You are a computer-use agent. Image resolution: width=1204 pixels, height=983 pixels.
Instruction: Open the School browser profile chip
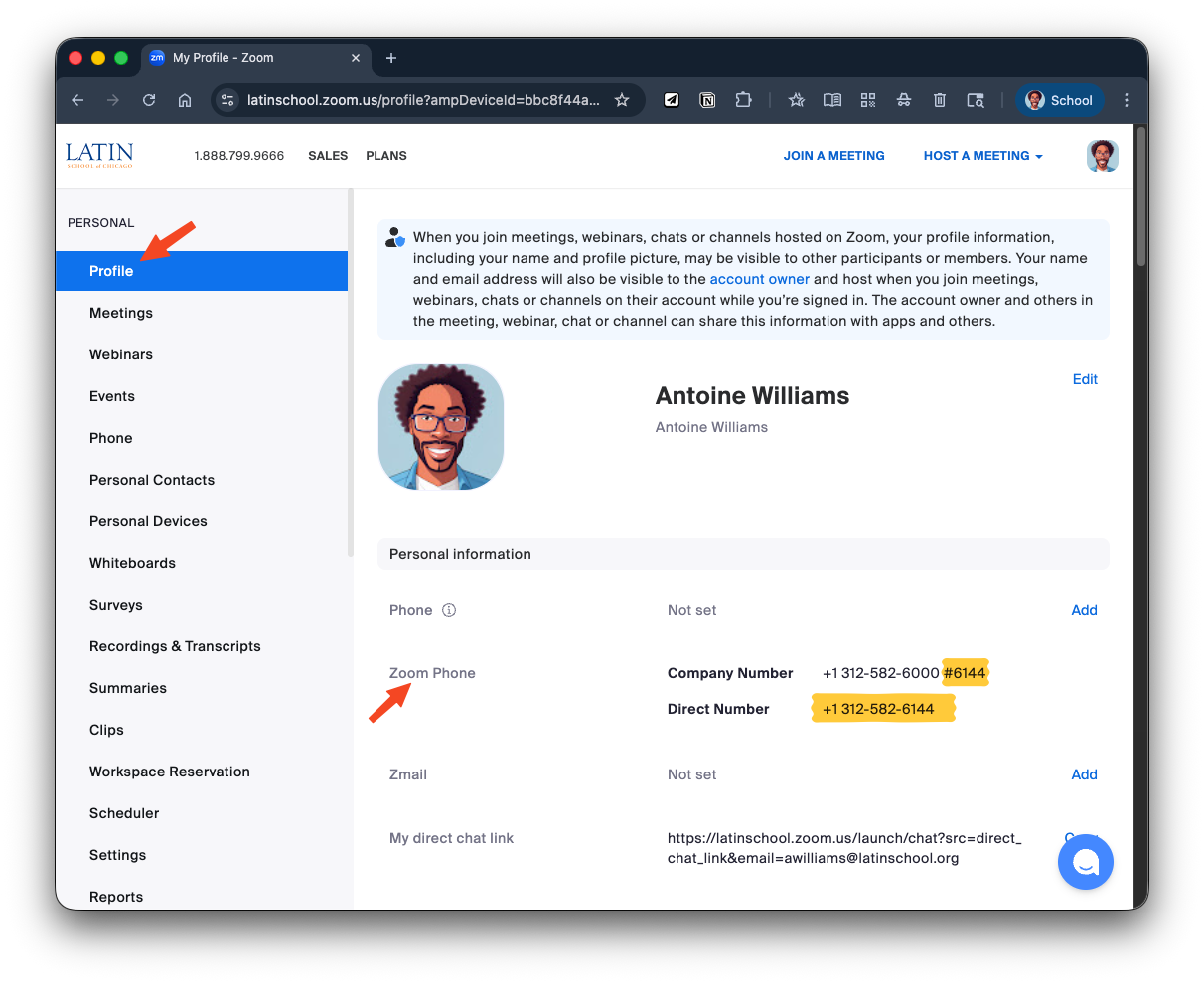click(1059, 100)
